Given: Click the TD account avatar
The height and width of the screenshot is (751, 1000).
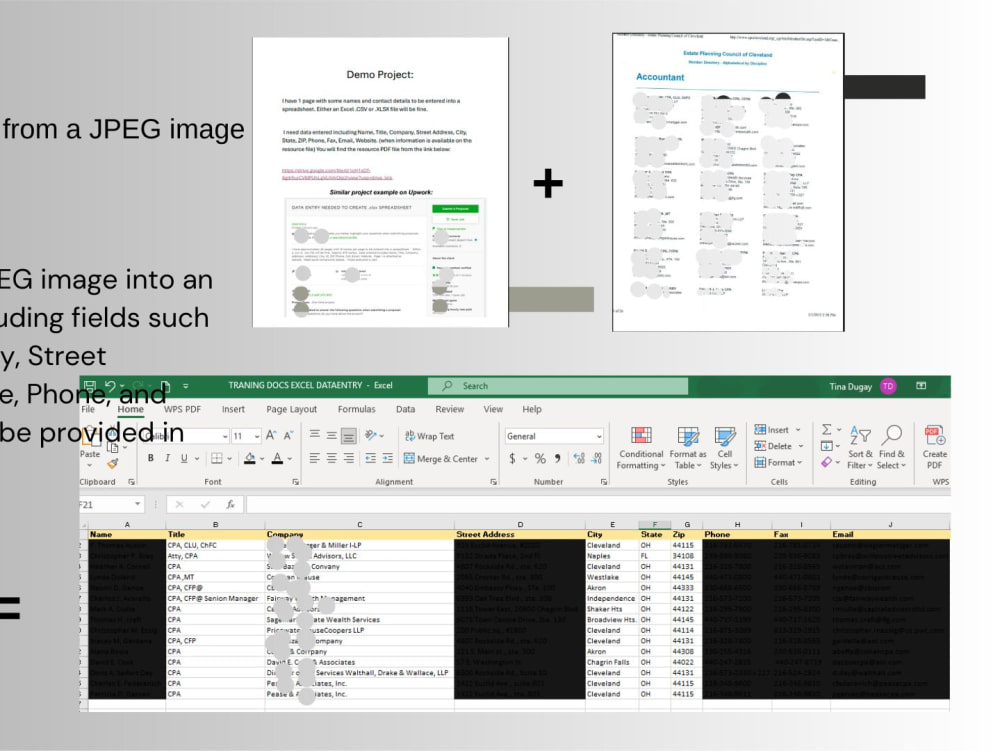Looking at the screenshot, I should (888, 386).
